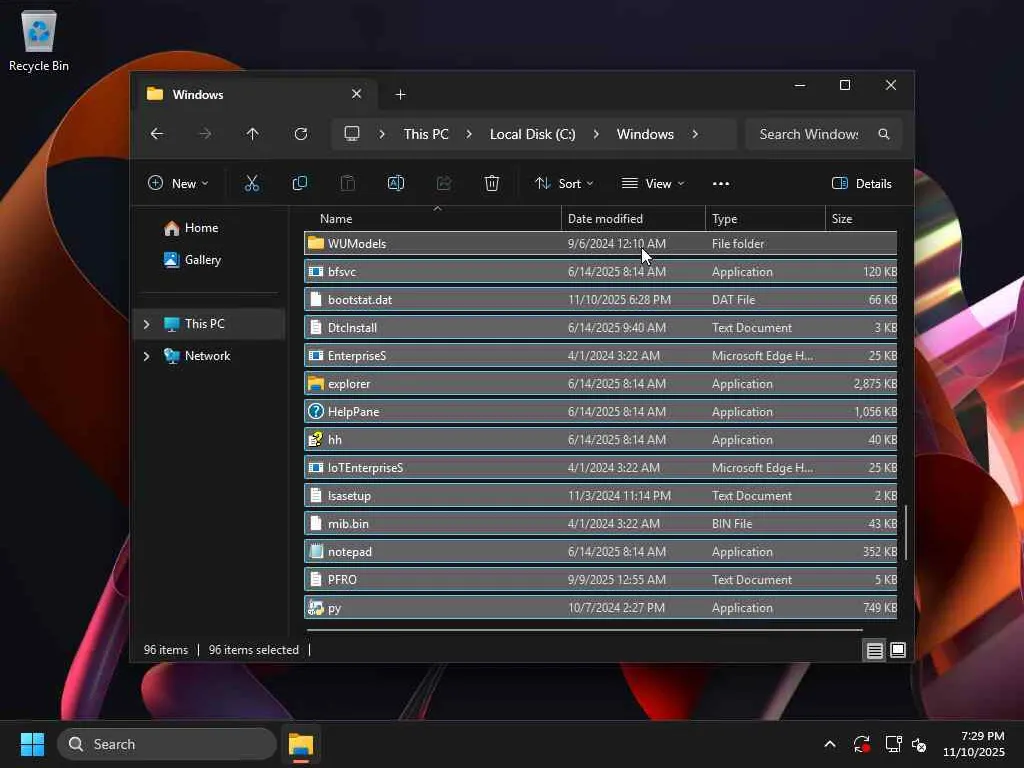Image resolution: width=1024 pixels, height=768 pixels.
Task: Select the explorer application icon
Action: (x=316, y=383)
